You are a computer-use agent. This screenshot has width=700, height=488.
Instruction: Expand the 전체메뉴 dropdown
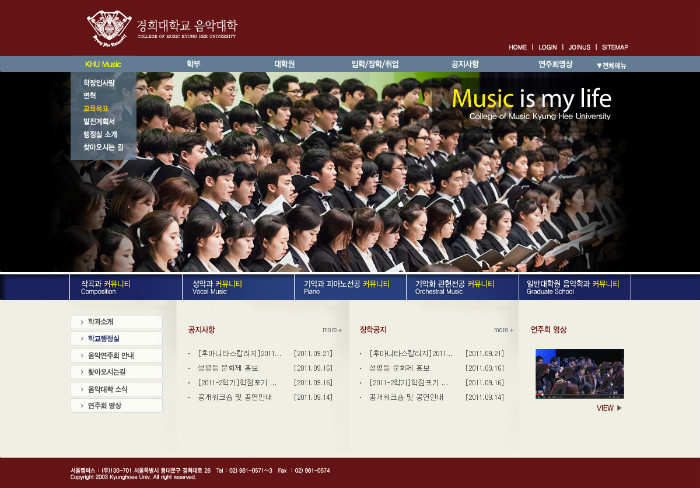(612, 66)
